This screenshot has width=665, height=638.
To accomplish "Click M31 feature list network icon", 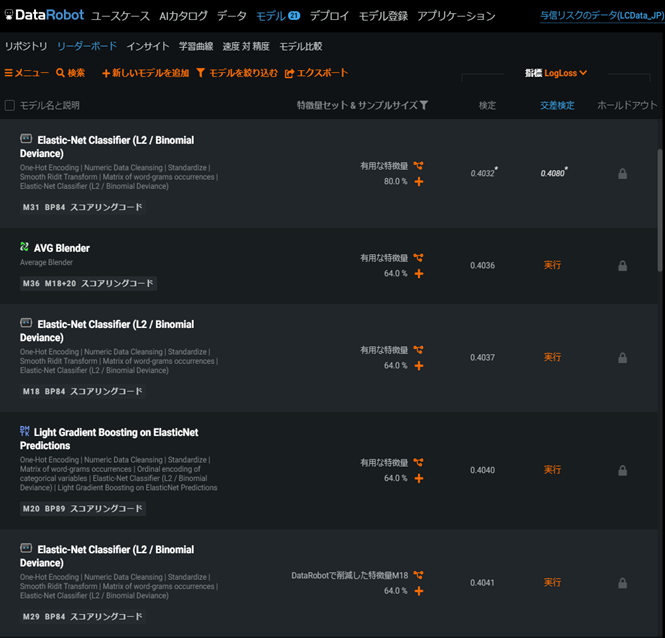I will point(419,165).
